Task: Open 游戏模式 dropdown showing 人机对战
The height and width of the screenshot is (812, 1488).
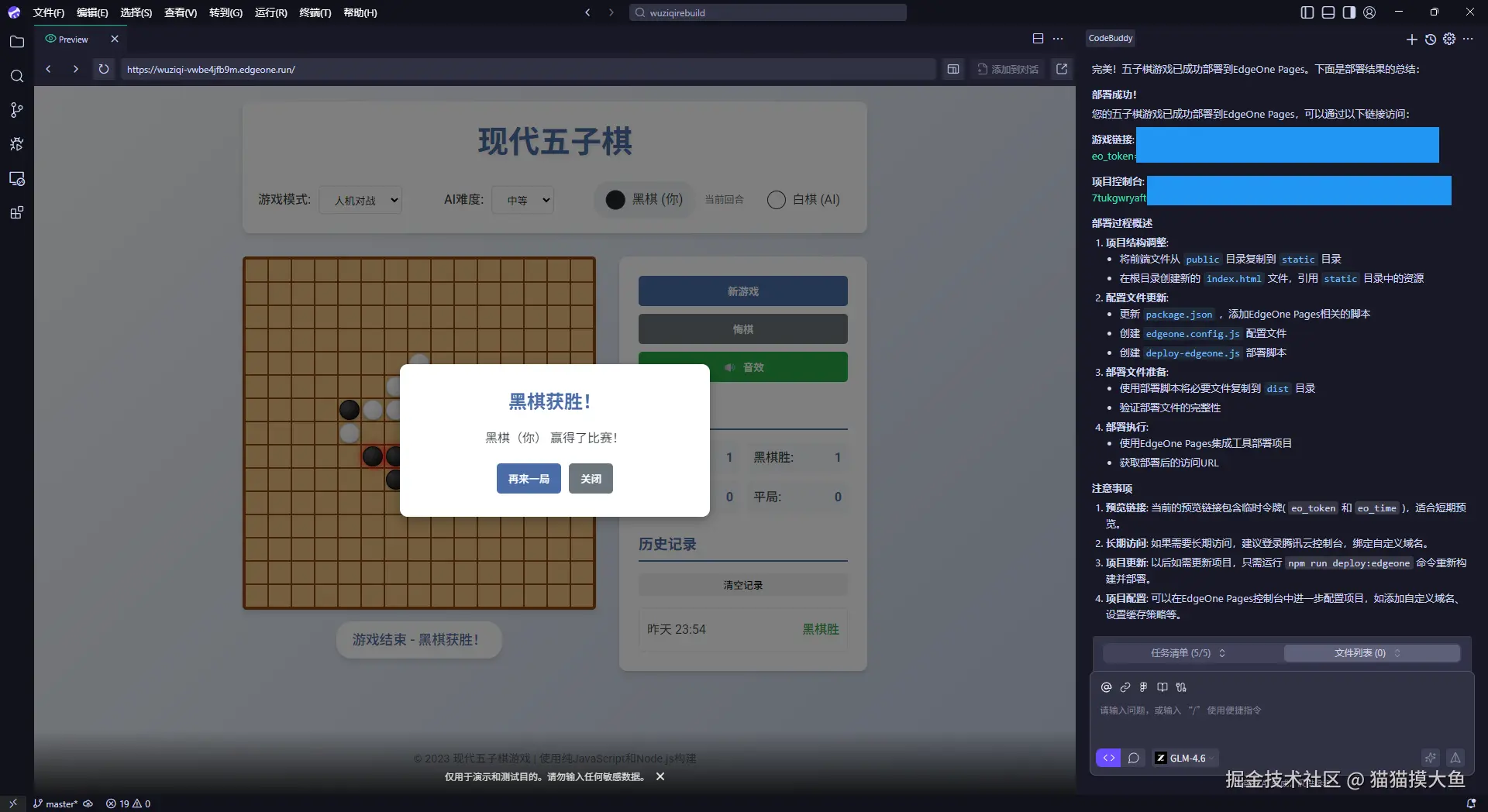Action: pos(361,200)
